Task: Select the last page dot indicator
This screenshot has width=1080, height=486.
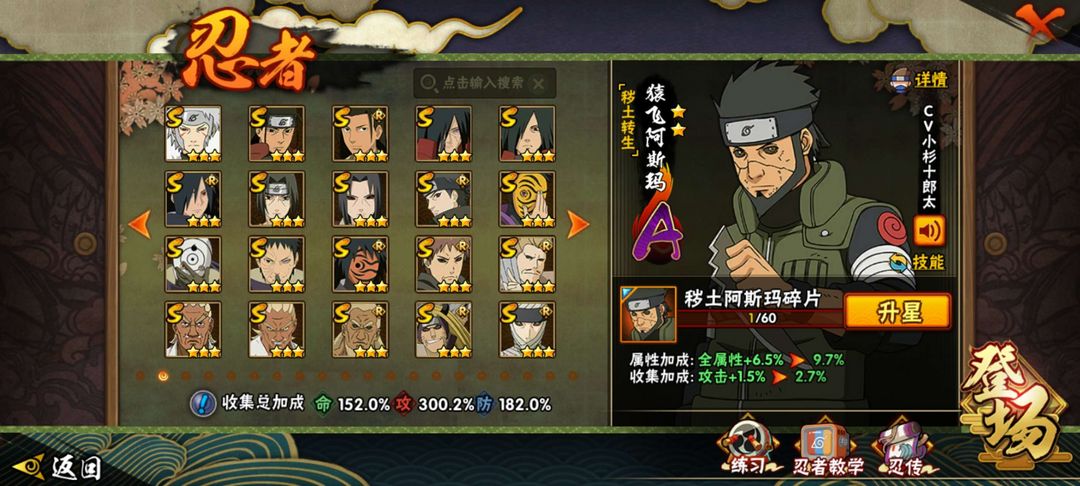Action: pyautogui.click(x=572, y=376)
